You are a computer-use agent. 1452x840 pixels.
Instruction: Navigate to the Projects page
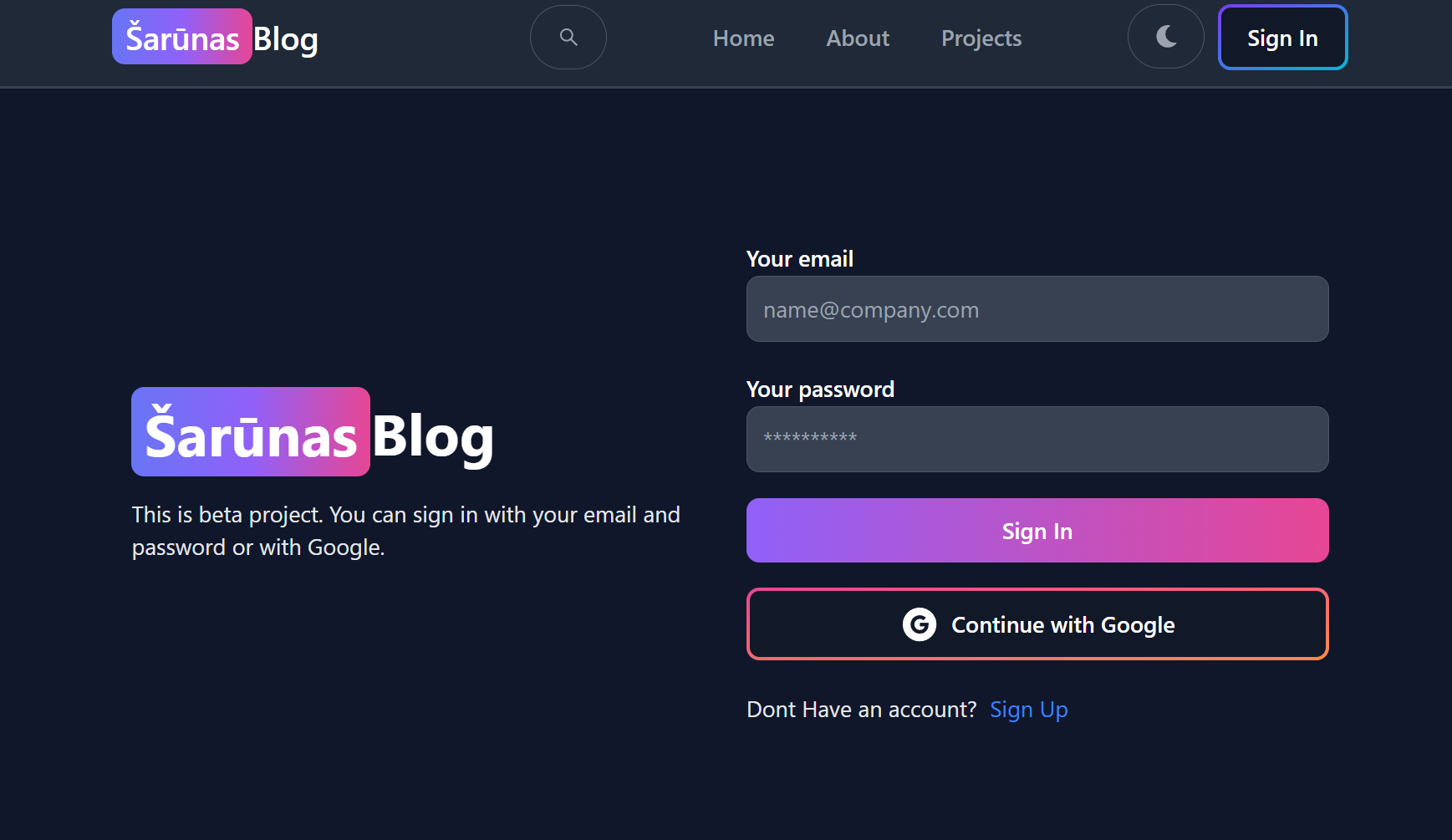tap(981, 38)
